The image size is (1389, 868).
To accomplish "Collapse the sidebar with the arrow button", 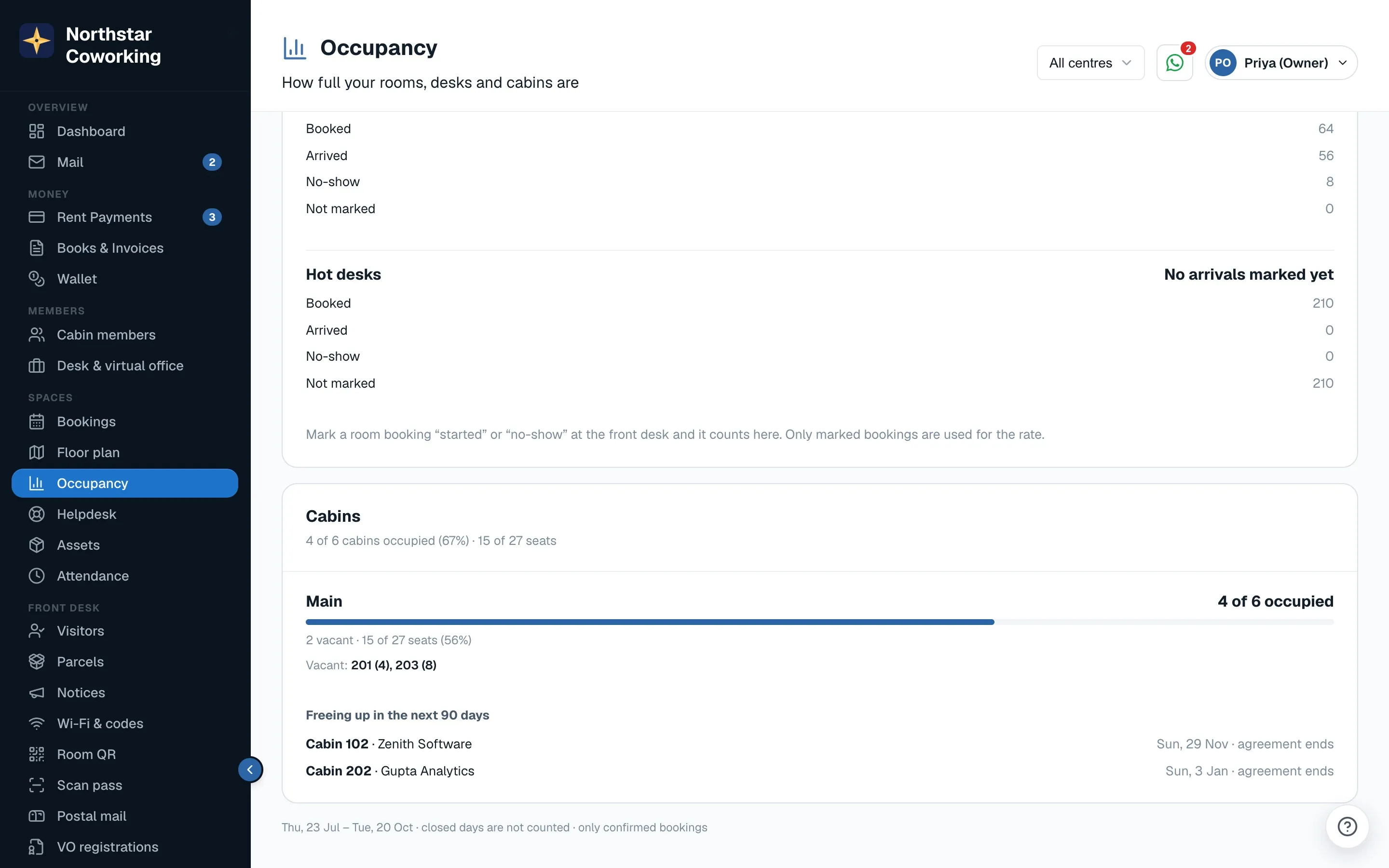I will [250, 769].
